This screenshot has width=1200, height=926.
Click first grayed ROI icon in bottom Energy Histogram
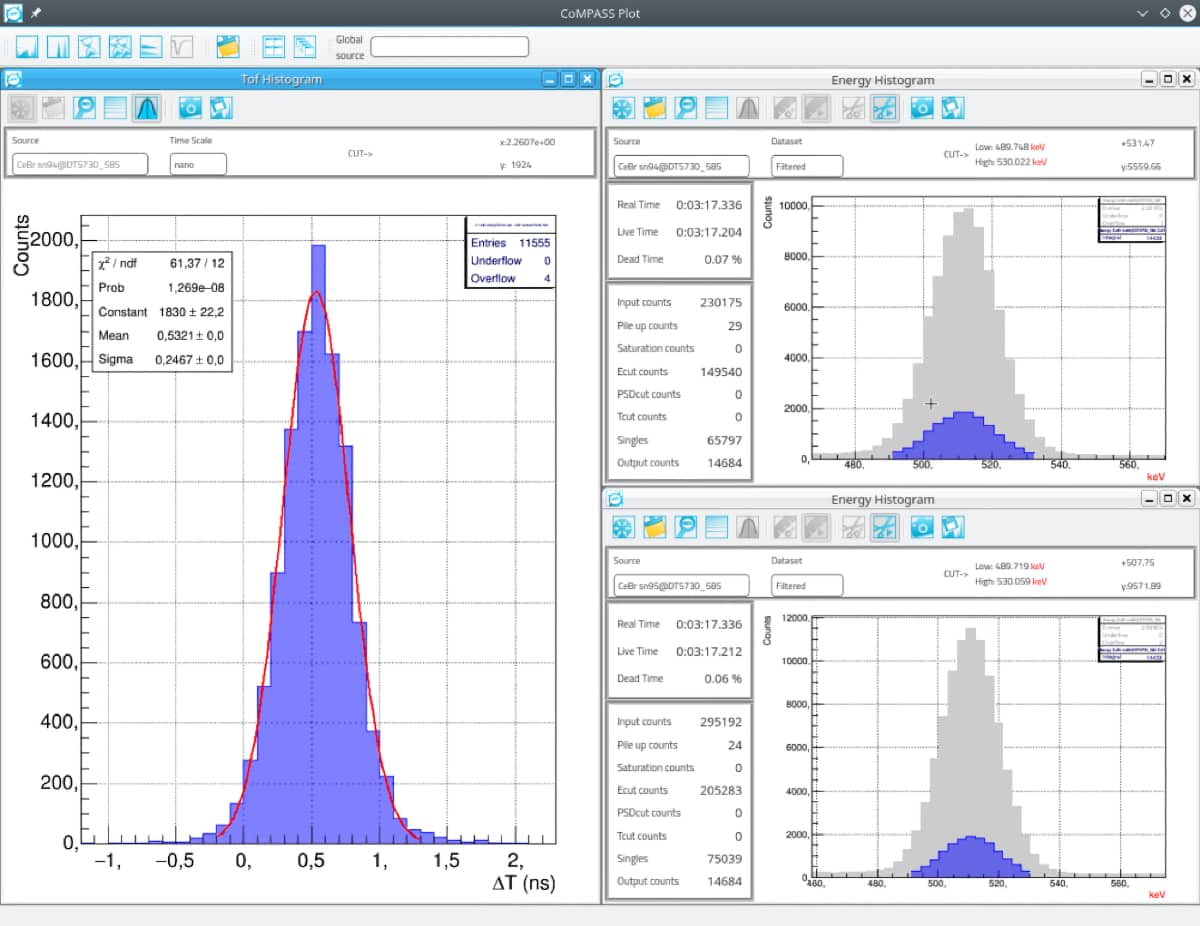tap(785, 526)
